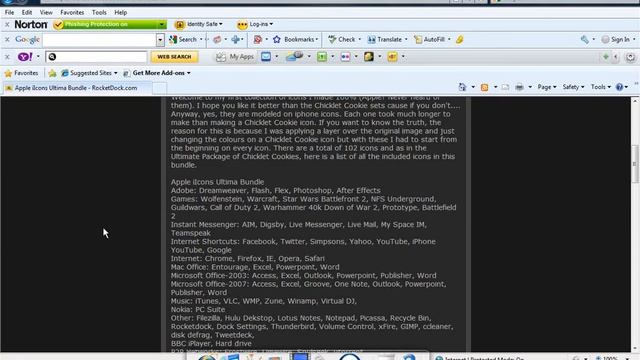Click the Google toolbar news icon
The width and height of the screenshot is (640, 360).
click(x=217, y=40)
